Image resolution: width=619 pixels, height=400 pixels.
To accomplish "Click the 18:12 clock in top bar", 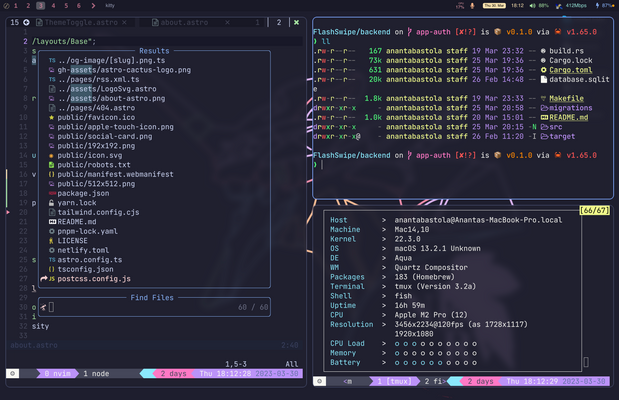I will 517,6.
